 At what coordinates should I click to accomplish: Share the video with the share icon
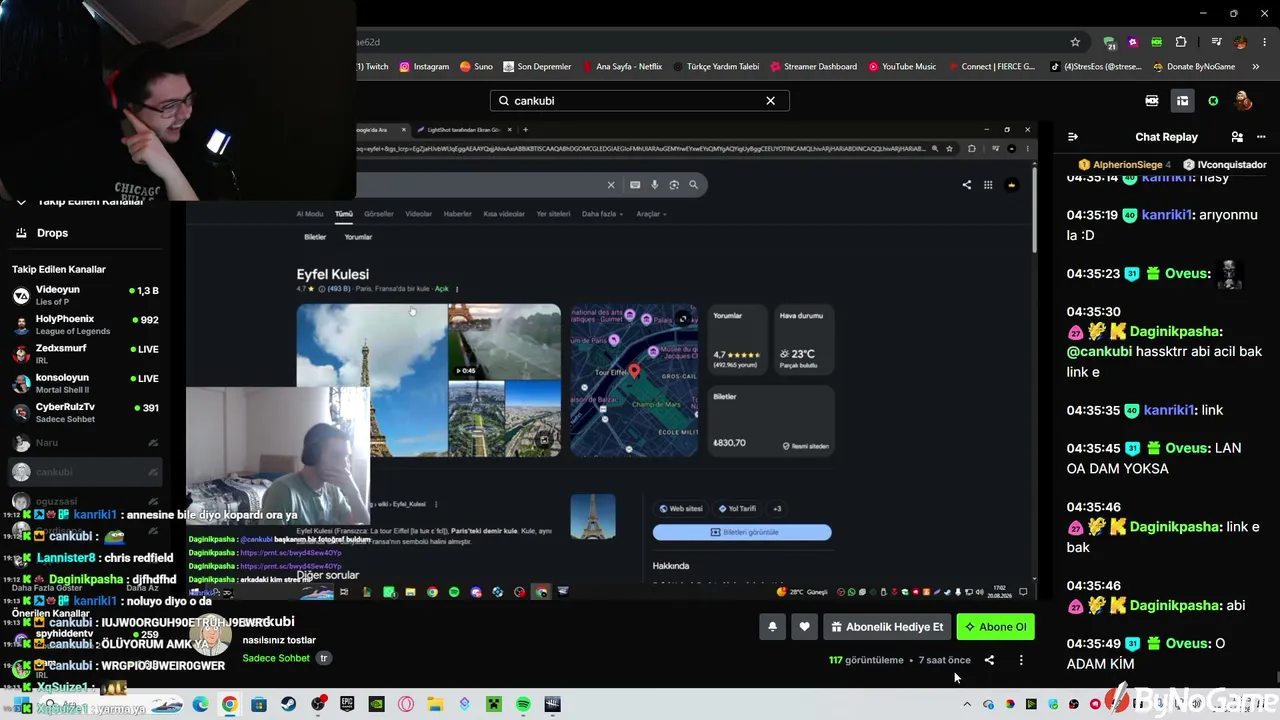[989, 660]
